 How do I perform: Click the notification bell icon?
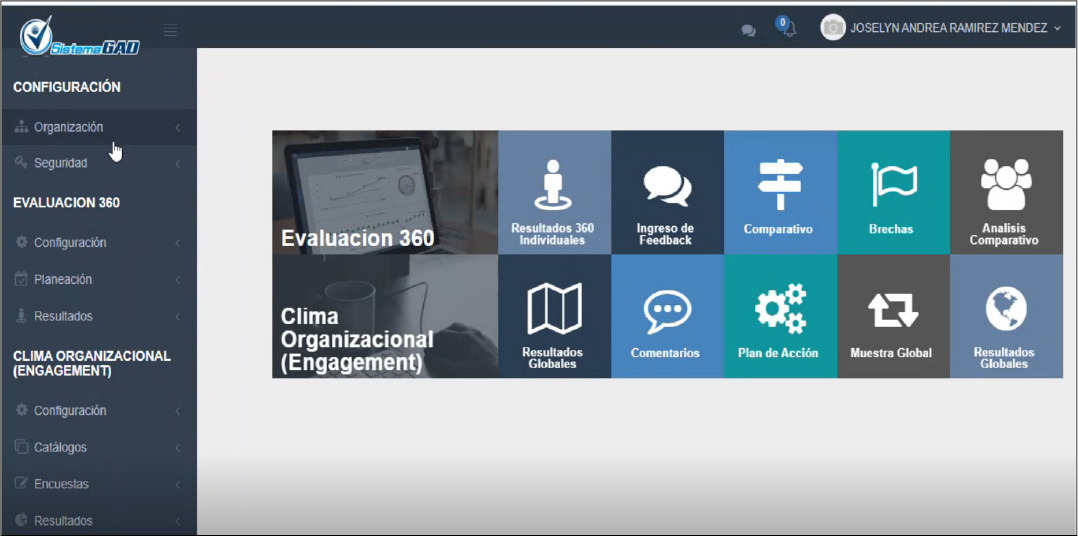click(788, 29)
